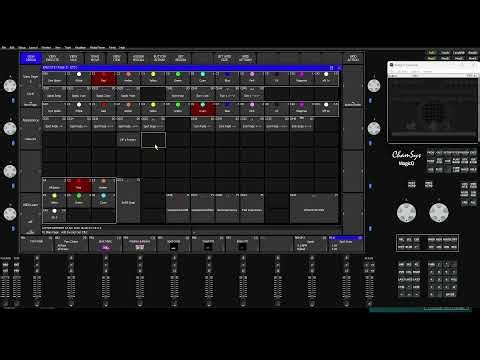480x360 pixels.
Task: Choose the Yellow palette in the top colour row
Action: pyautogui.click(x=153, y=79)
